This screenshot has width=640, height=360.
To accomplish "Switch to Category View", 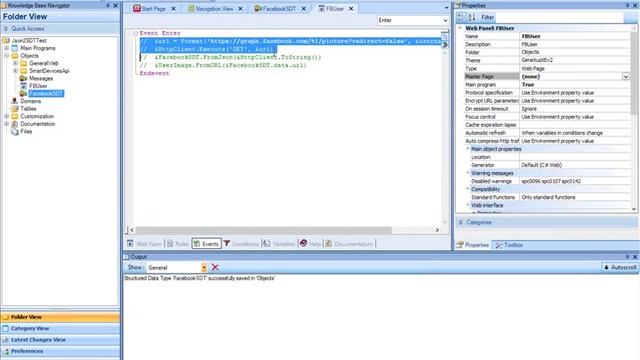I will click(60, 328).
